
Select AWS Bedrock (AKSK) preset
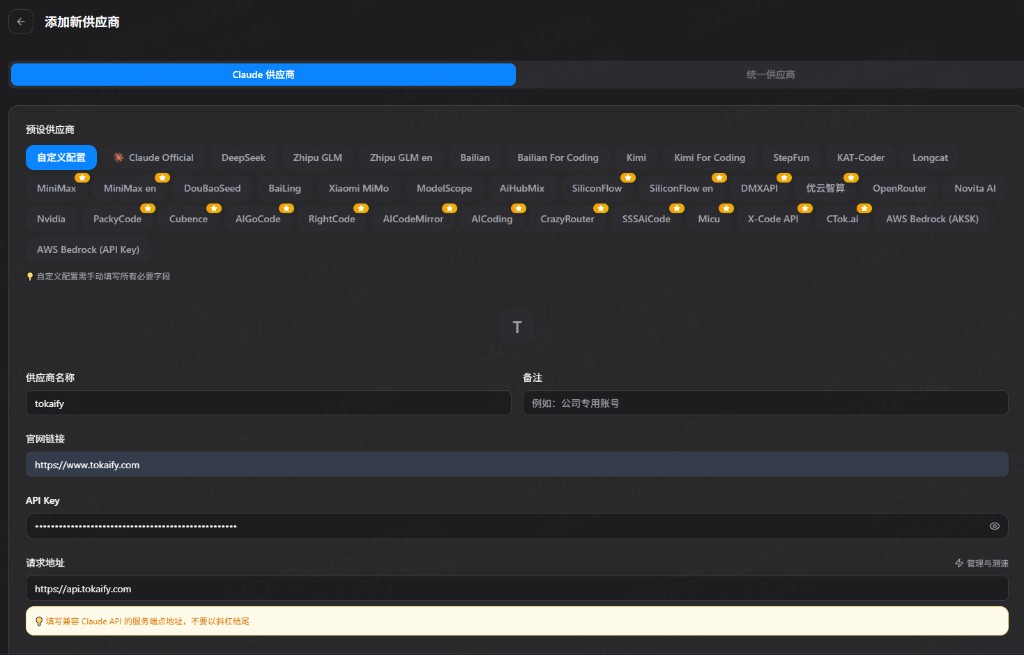tap(932, 219)
